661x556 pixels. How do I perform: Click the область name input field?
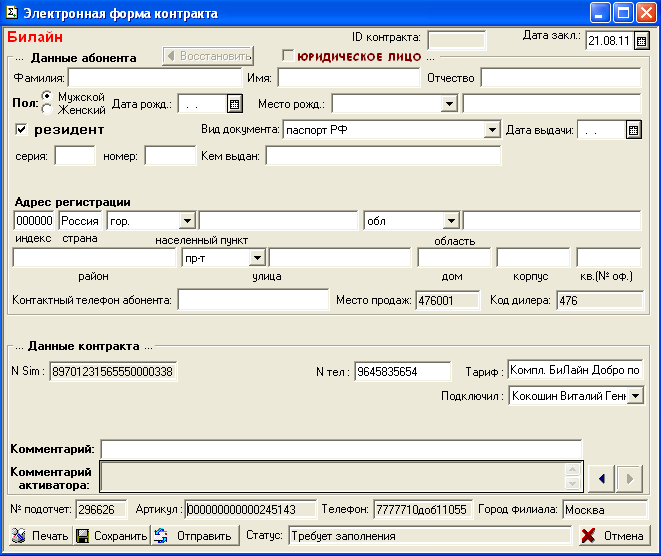point(552,220)
